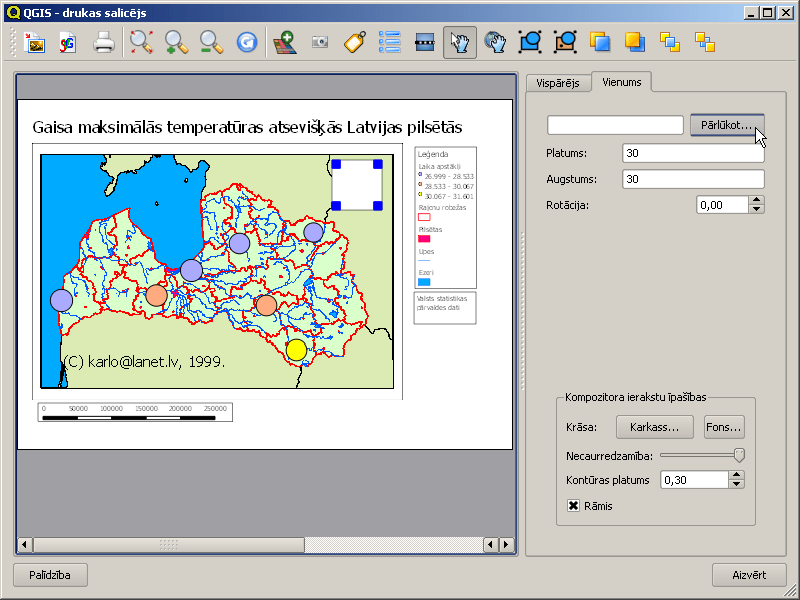Image resolution: width=800 pixels, height=600 pixels.
Task: Click the Export as image icon
Action: tap(35, 42)
